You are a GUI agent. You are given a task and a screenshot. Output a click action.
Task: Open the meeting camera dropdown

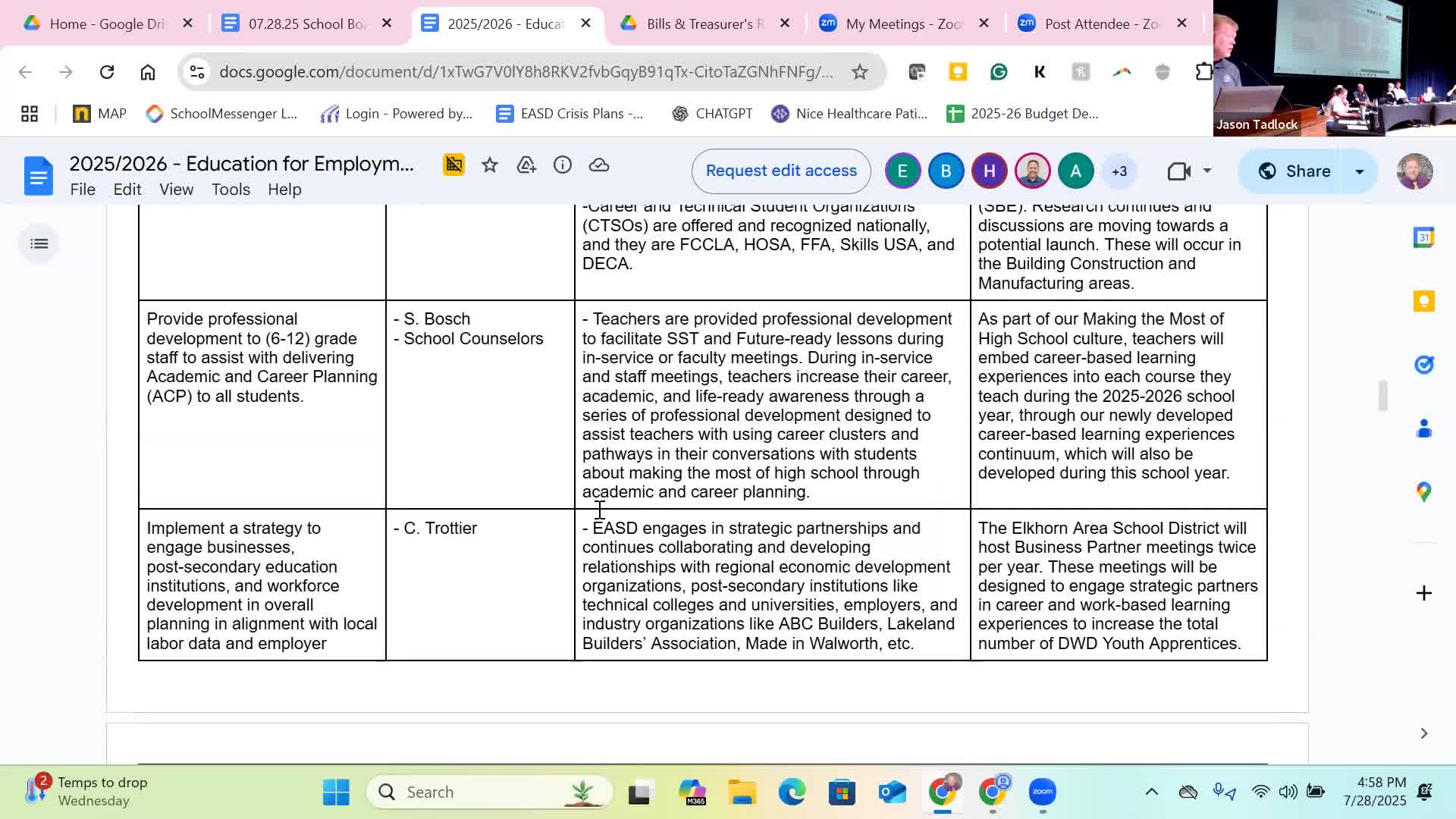pos(1207,171)
